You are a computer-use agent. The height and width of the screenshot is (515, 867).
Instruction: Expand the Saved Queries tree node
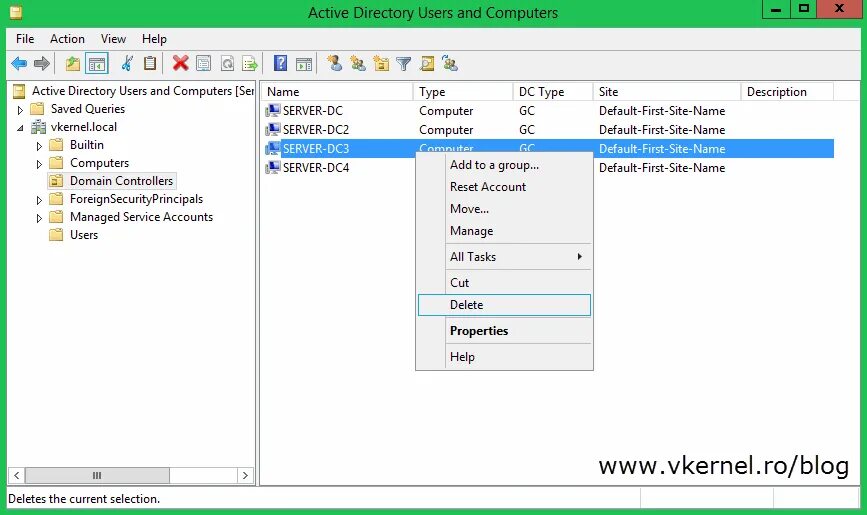20,110
